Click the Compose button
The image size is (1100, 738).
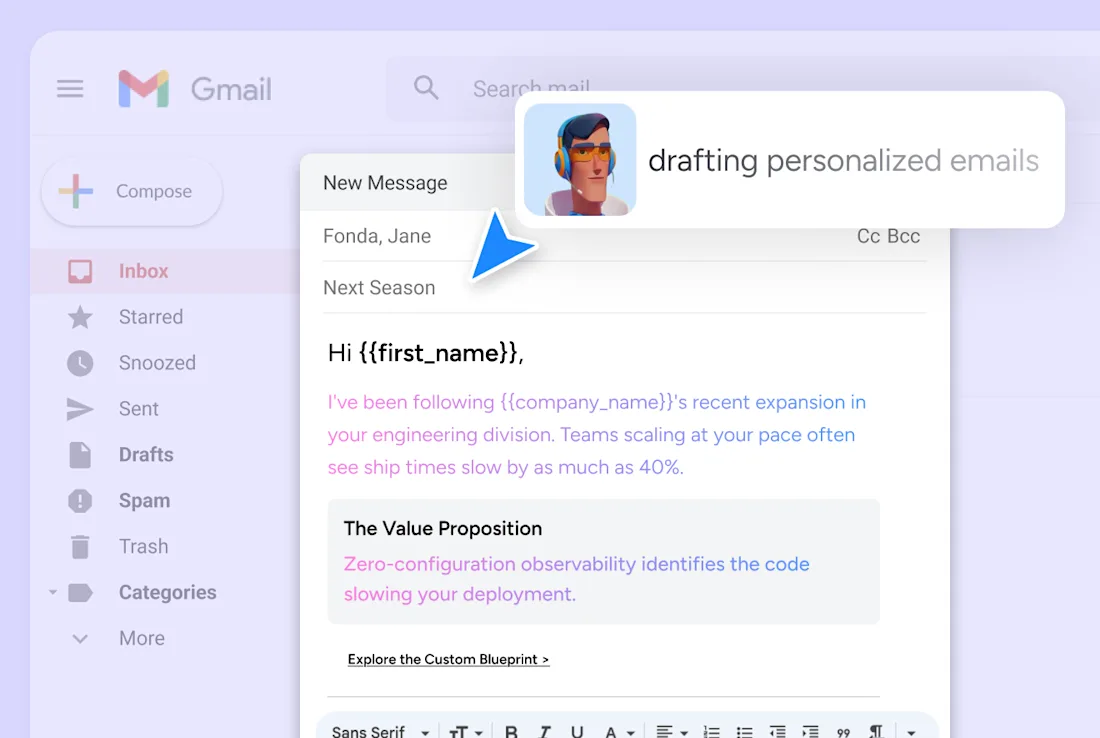click(x=132, y=191)
